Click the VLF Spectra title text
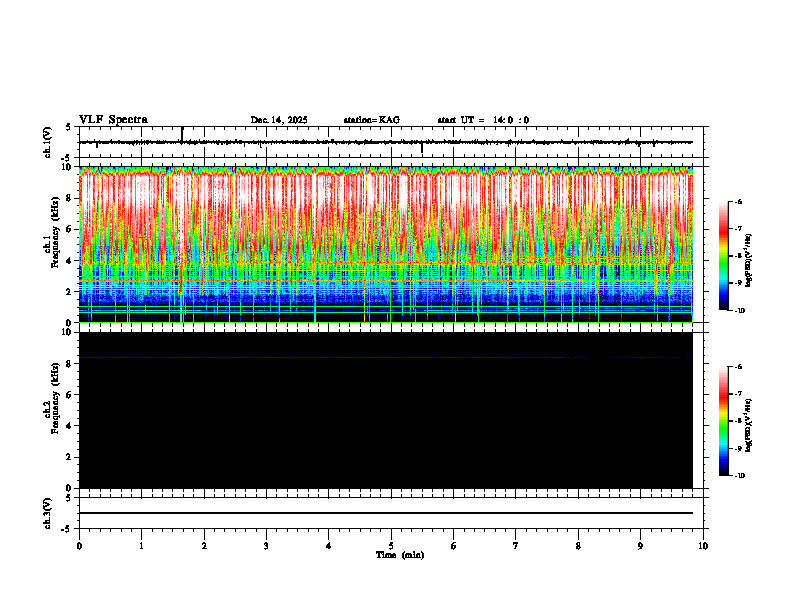The height and width of the screenshot is (612, 792). 113,120
